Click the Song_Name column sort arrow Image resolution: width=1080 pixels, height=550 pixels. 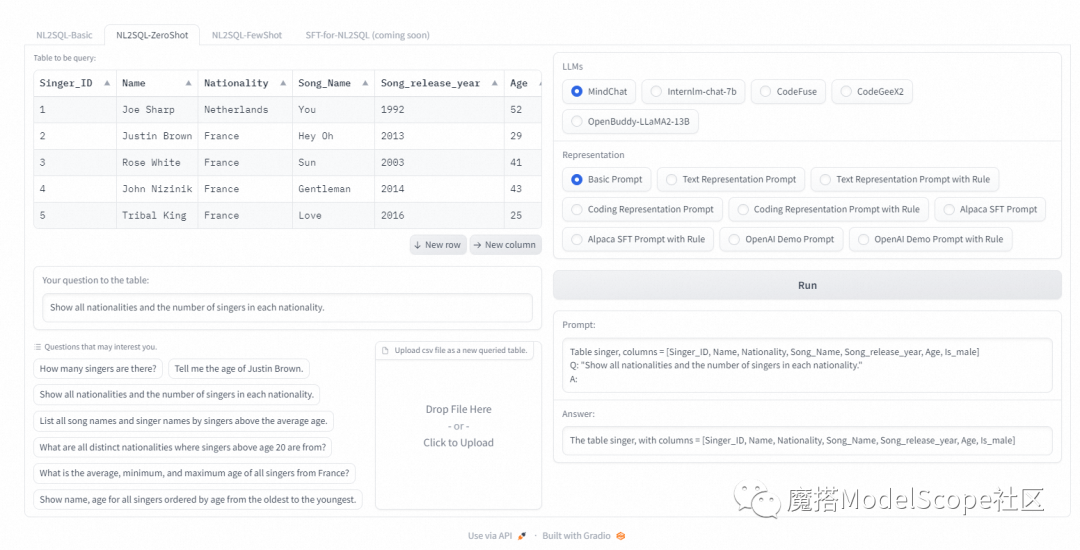point(364,83)
